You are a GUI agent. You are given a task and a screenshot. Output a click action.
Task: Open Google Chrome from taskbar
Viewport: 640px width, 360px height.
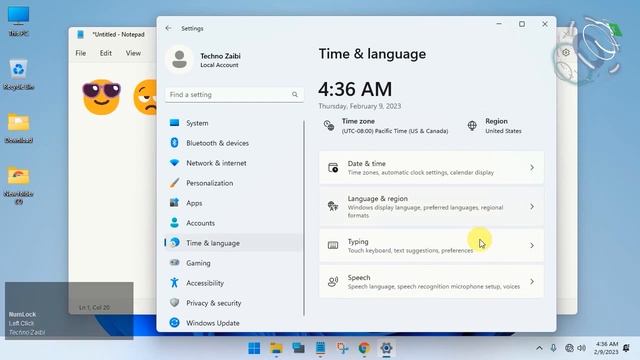364,348
